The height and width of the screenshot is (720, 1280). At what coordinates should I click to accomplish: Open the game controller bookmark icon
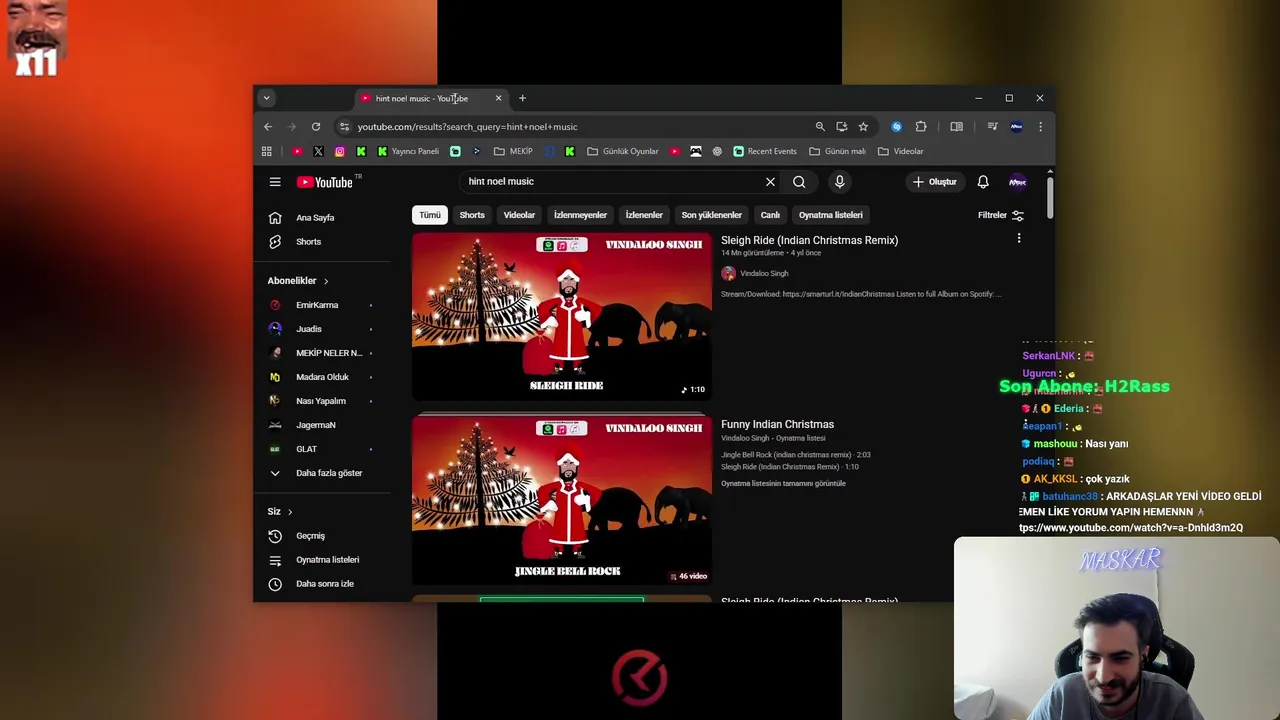(696, 151)
